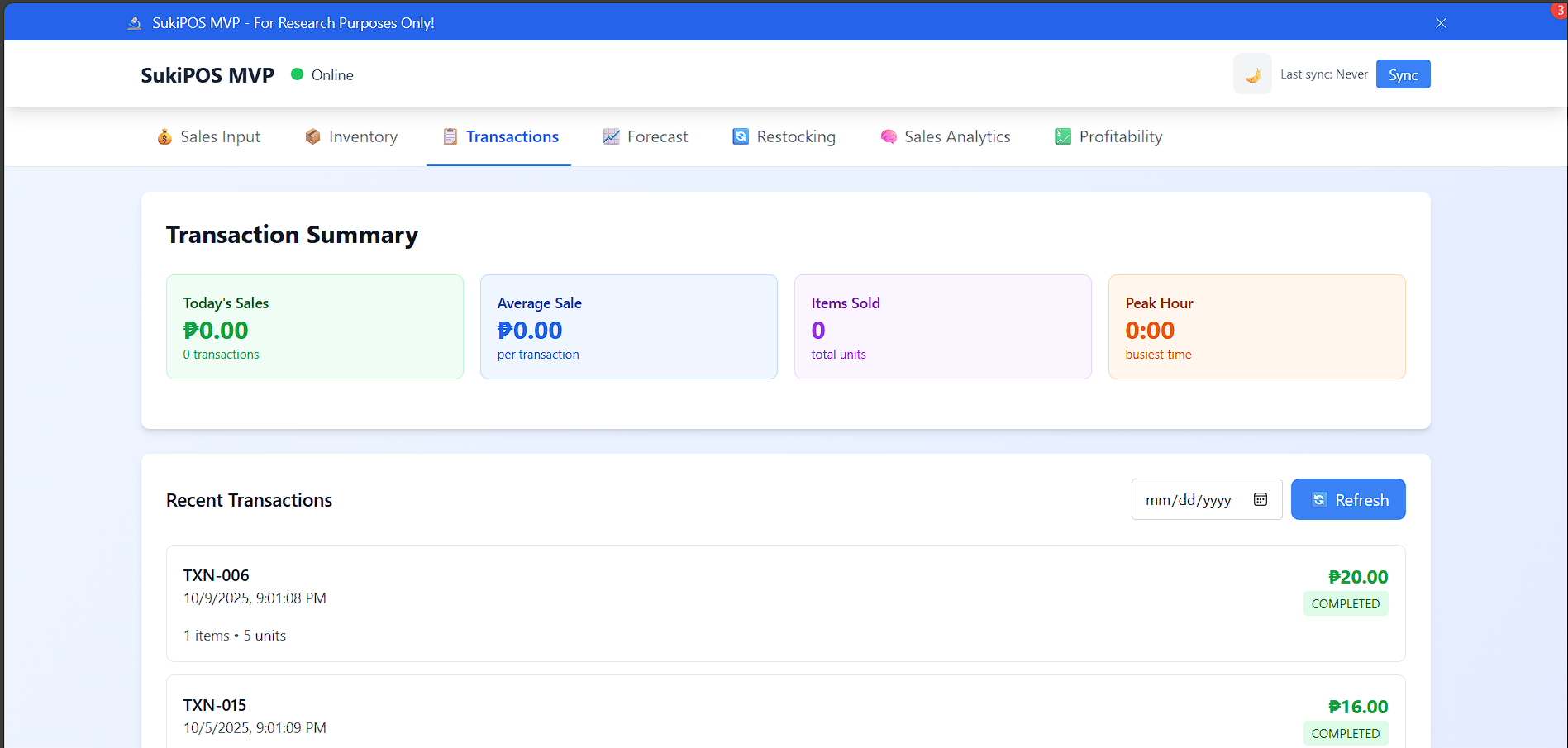The image size is (1568, 748).
Task: Toggle dark mode with the moon icon
Action: (x=1252, y=75)
